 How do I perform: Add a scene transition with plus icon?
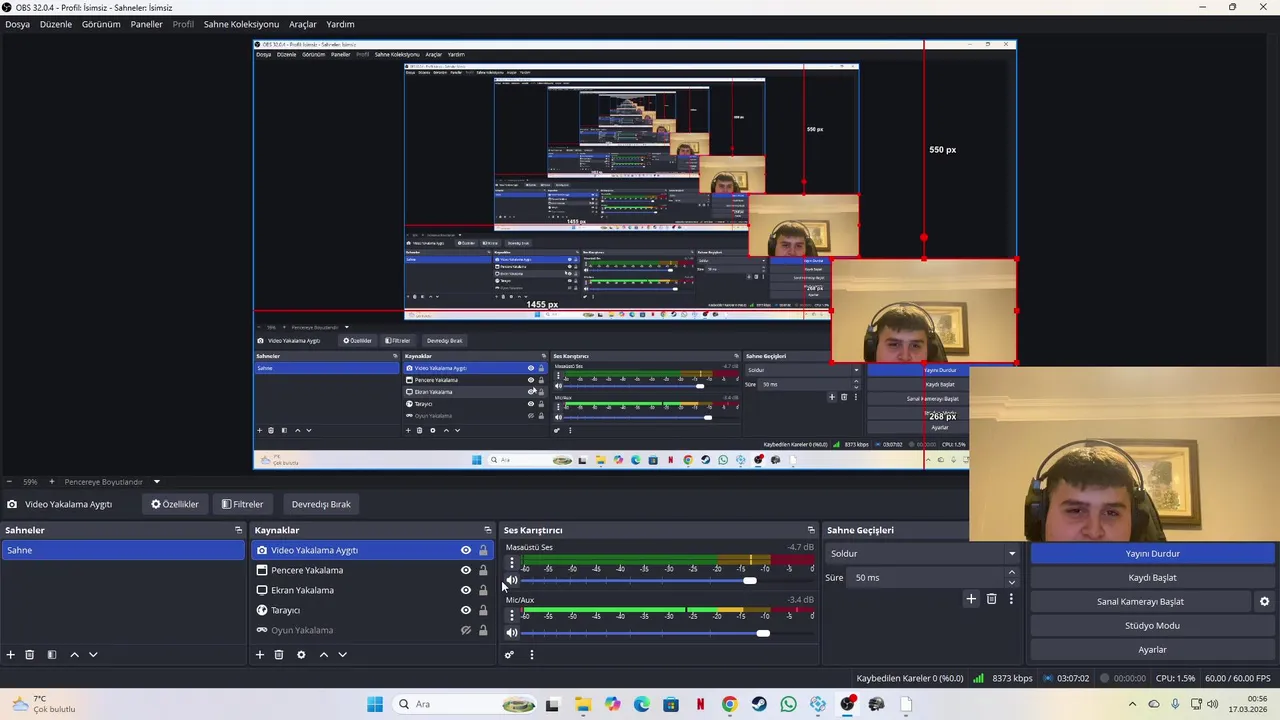(970, 598)
